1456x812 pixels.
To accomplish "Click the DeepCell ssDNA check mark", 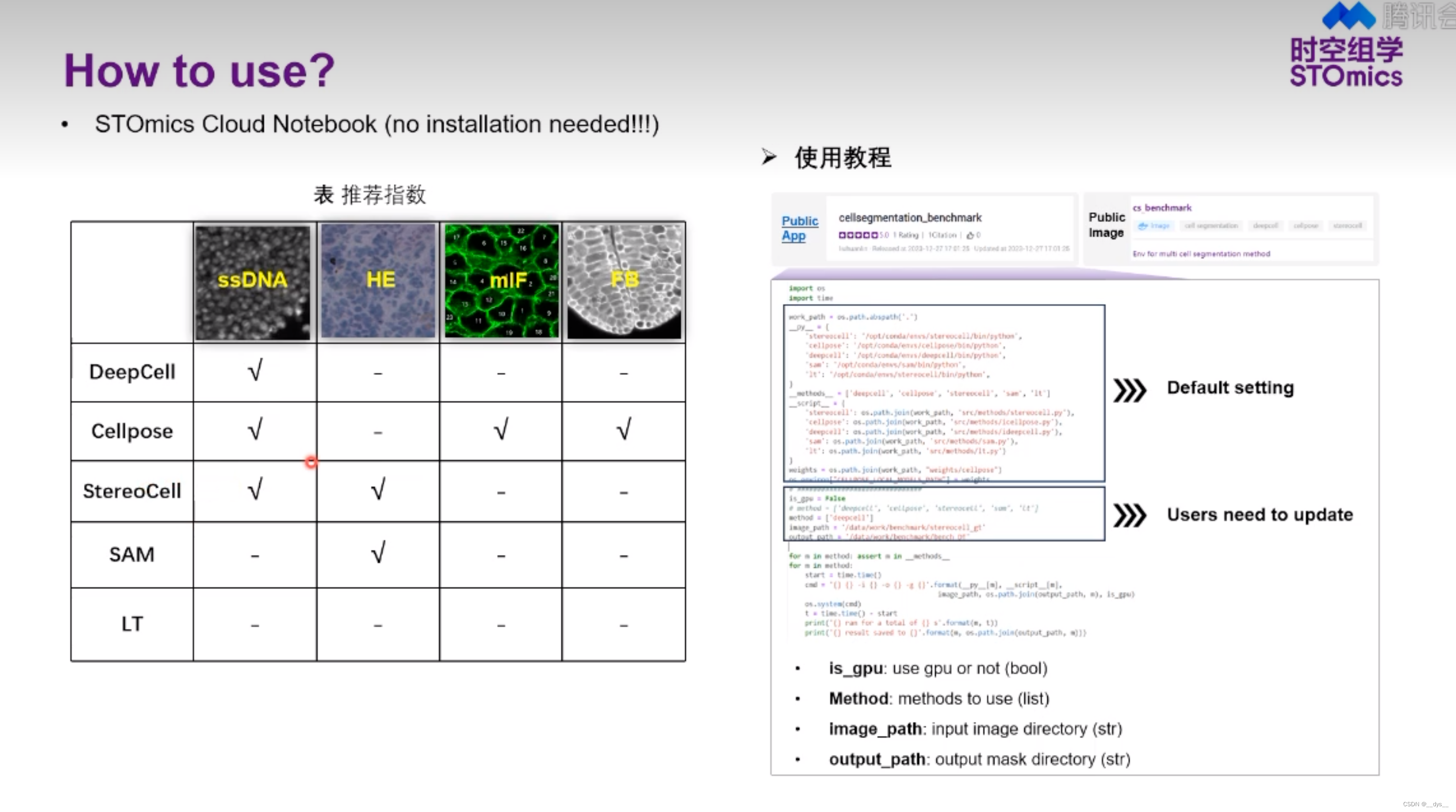I will [x=255, y=371].
